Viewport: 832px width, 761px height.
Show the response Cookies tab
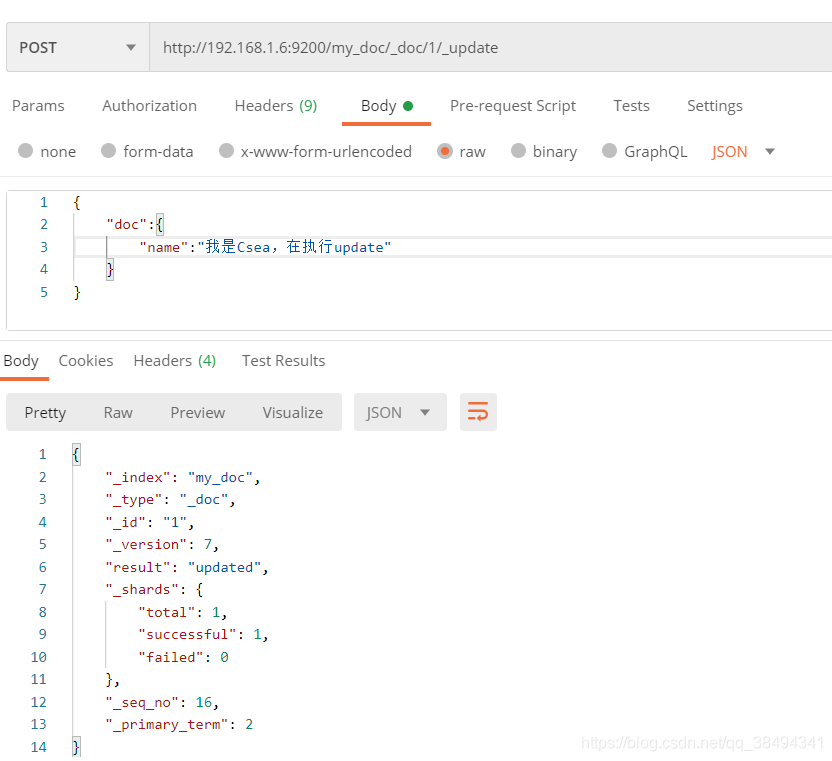coord(86,361)
